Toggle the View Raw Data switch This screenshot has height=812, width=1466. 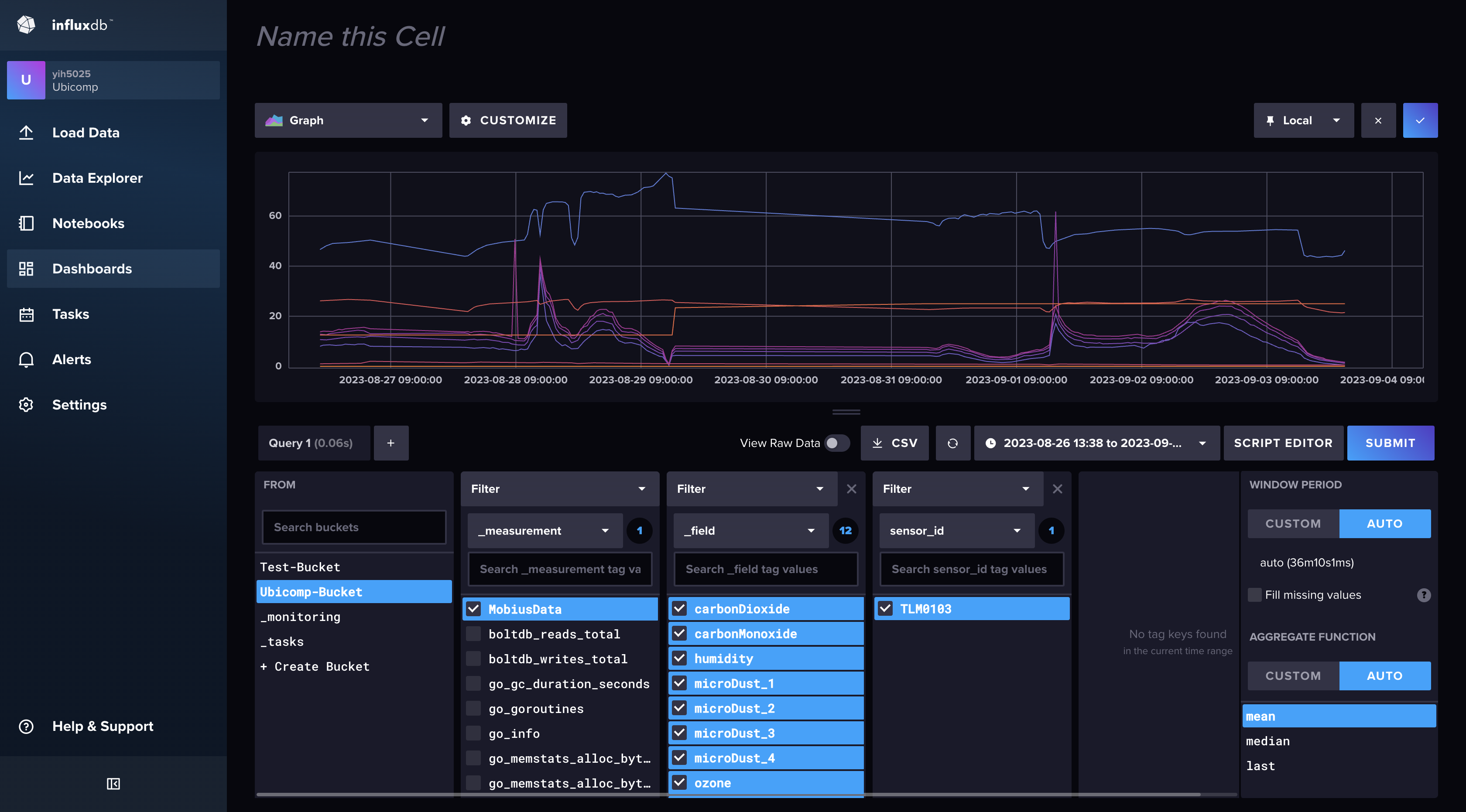[x=836, y=443]
